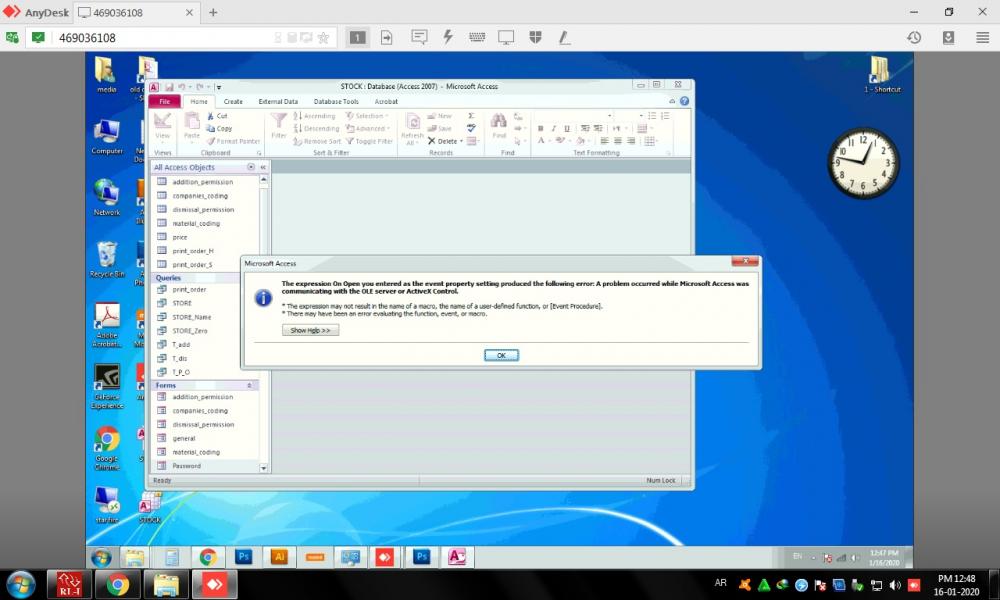
Task: Click the Filter funnel icon
Action: (279, 121)
